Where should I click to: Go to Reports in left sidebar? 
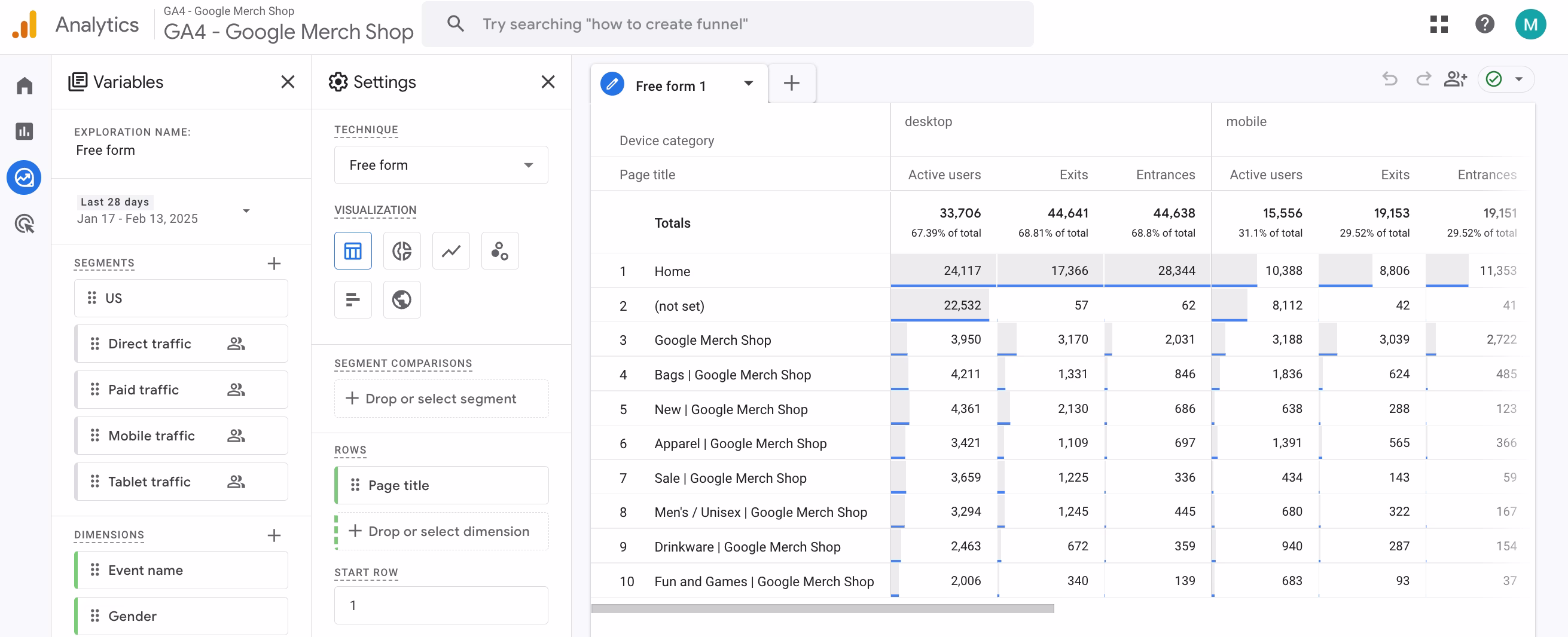pyautogui.click(x=25, y=131)
